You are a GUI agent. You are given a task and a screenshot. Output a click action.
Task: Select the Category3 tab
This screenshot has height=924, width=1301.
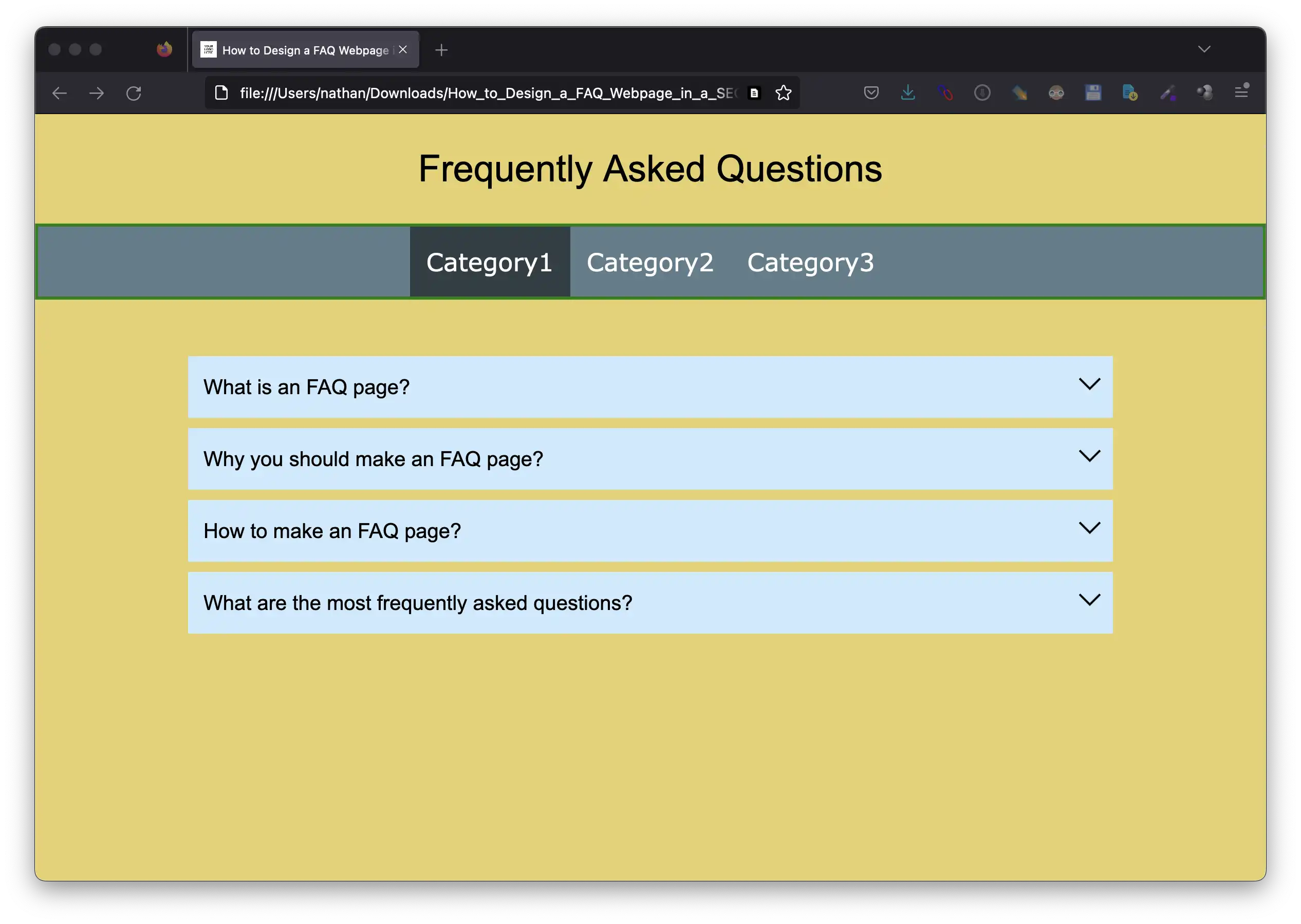coord(810,262)
